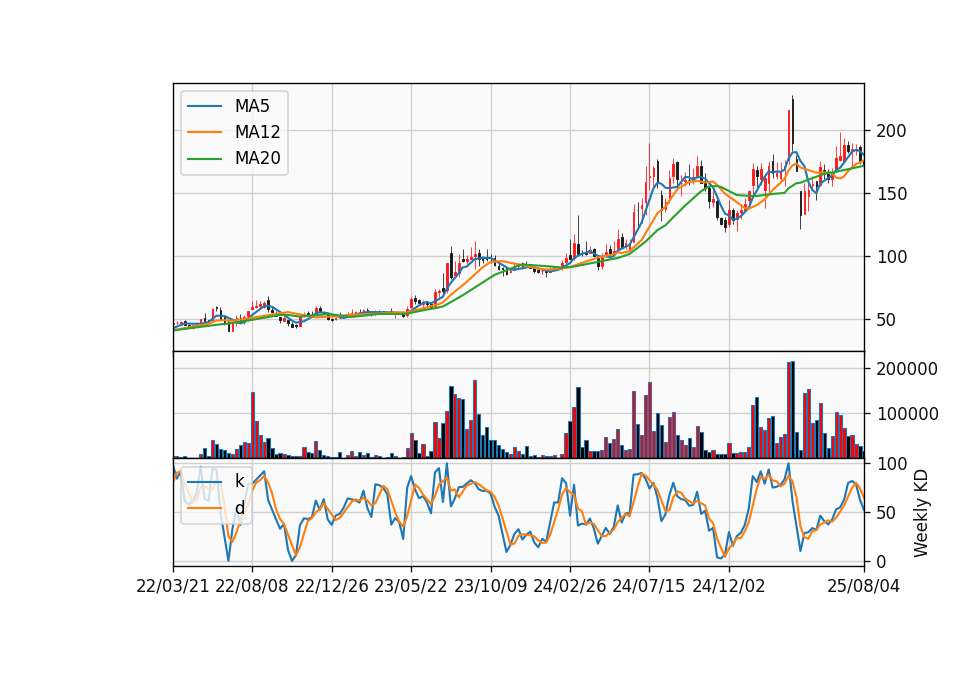Click the 25/08/04 date tick label
Viewport: 960px width, 690px height.
tap(864, 586)
